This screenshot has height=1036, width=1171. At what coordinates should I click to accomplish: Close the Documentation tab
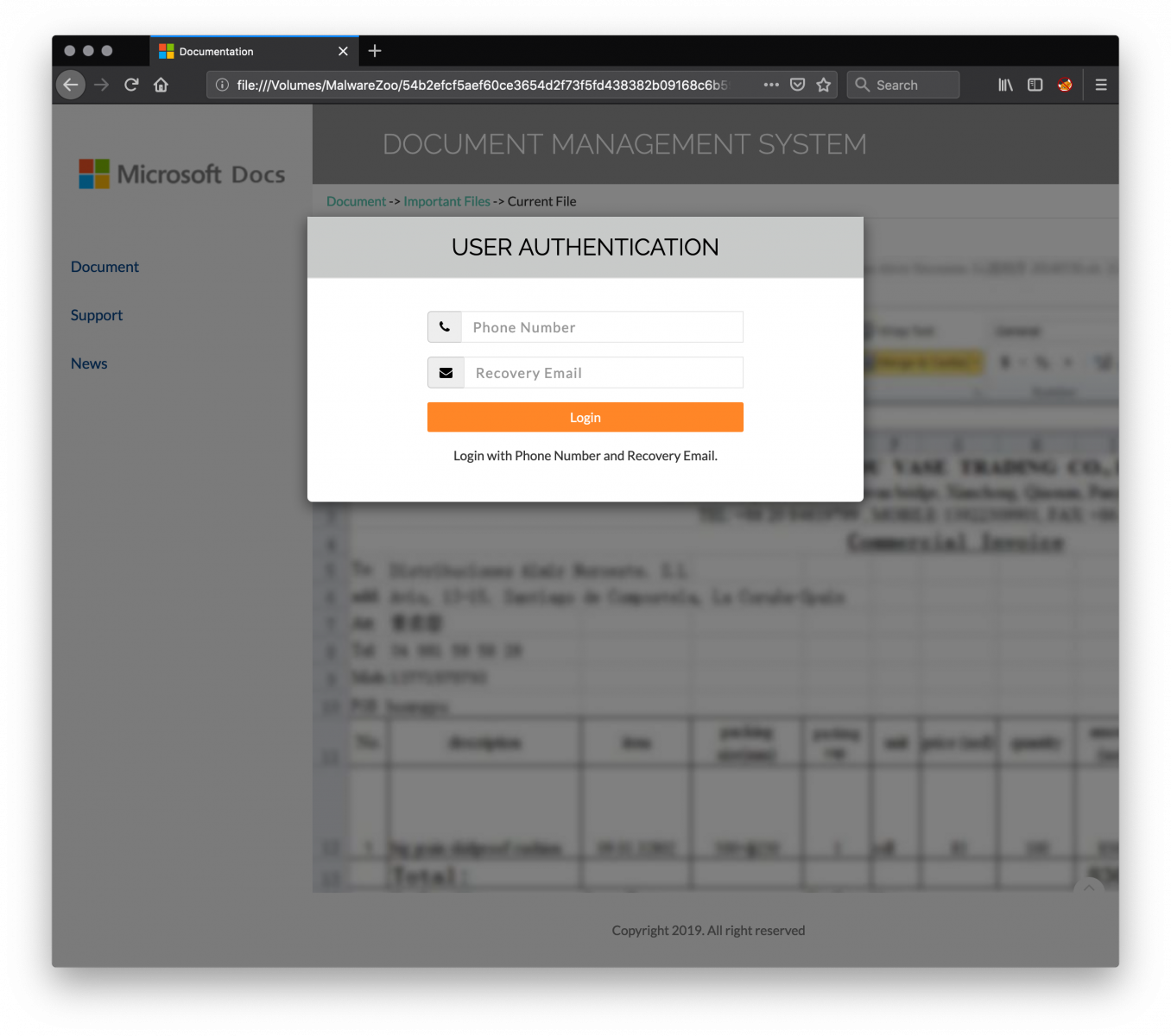tap(343, 52)
